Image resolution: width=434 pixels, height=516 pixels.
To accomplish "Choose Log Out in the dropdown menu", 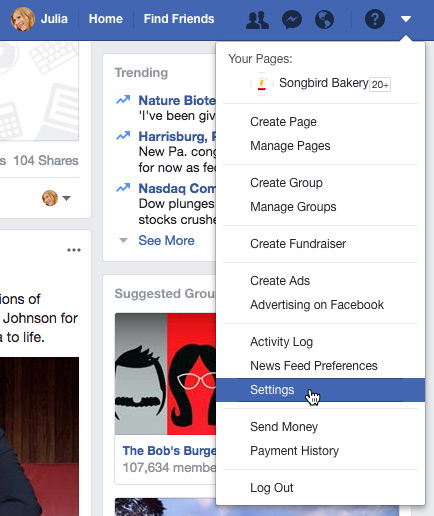I will (272, 488).
